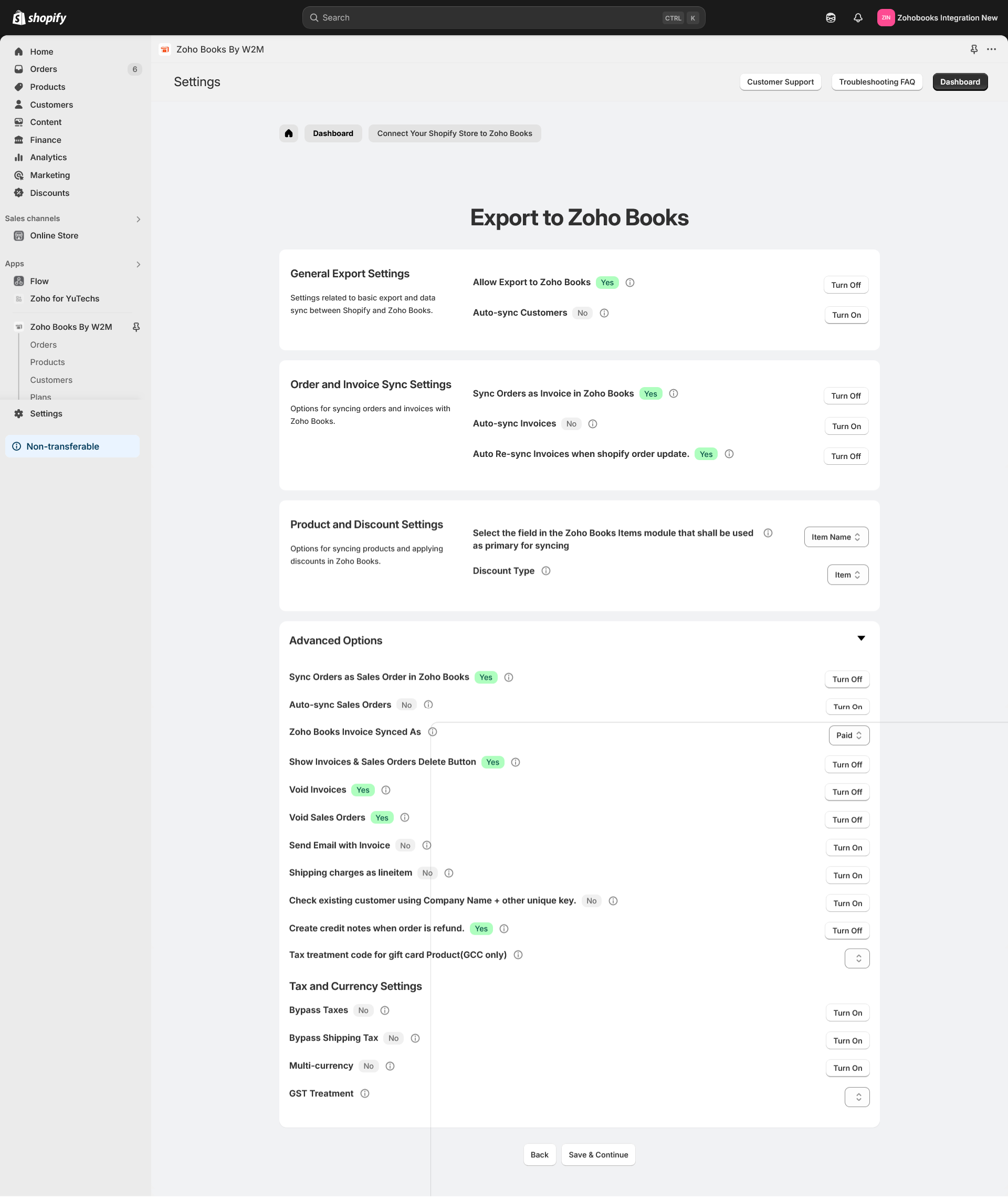Viewport: 1008px width, 1198px height.
Task: Open the Paid invoice status dropdown
Action: pos(848,736)
